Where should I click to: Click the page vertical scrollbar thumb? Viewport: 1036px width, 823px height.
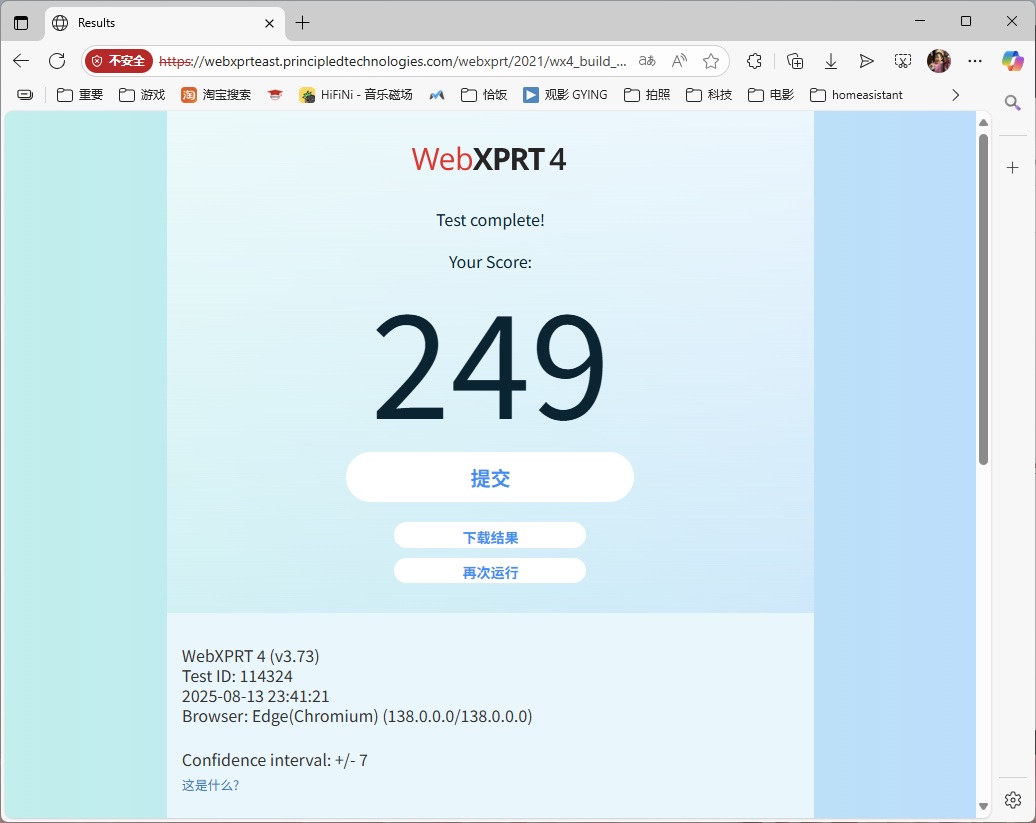click(983, 299)
